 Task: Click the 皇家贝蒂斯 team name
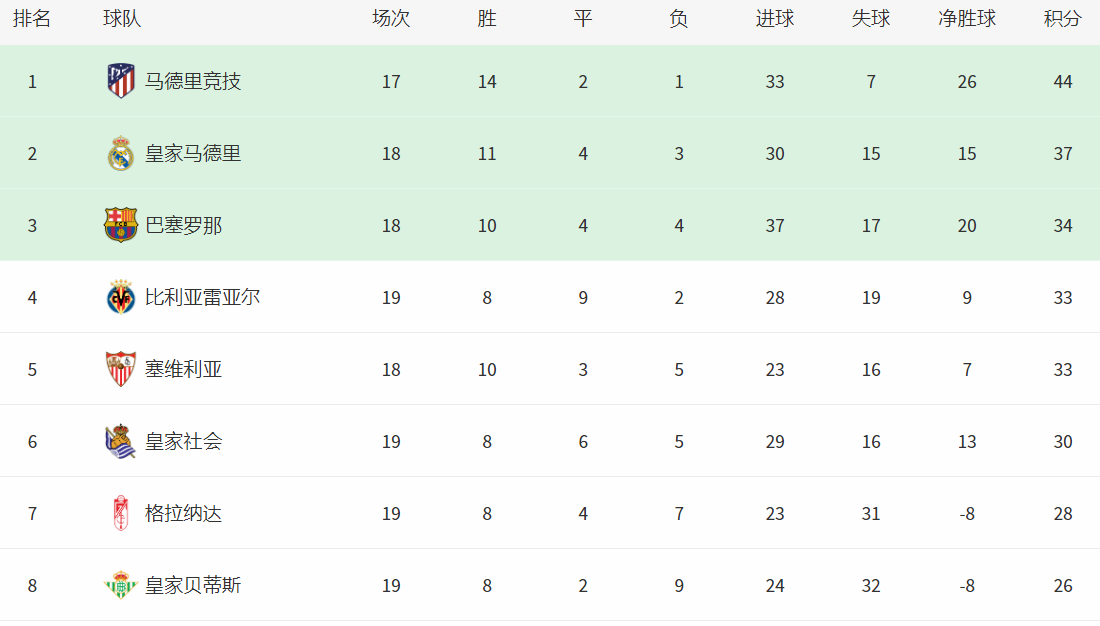pyautogui.click(x=193, y=585)
